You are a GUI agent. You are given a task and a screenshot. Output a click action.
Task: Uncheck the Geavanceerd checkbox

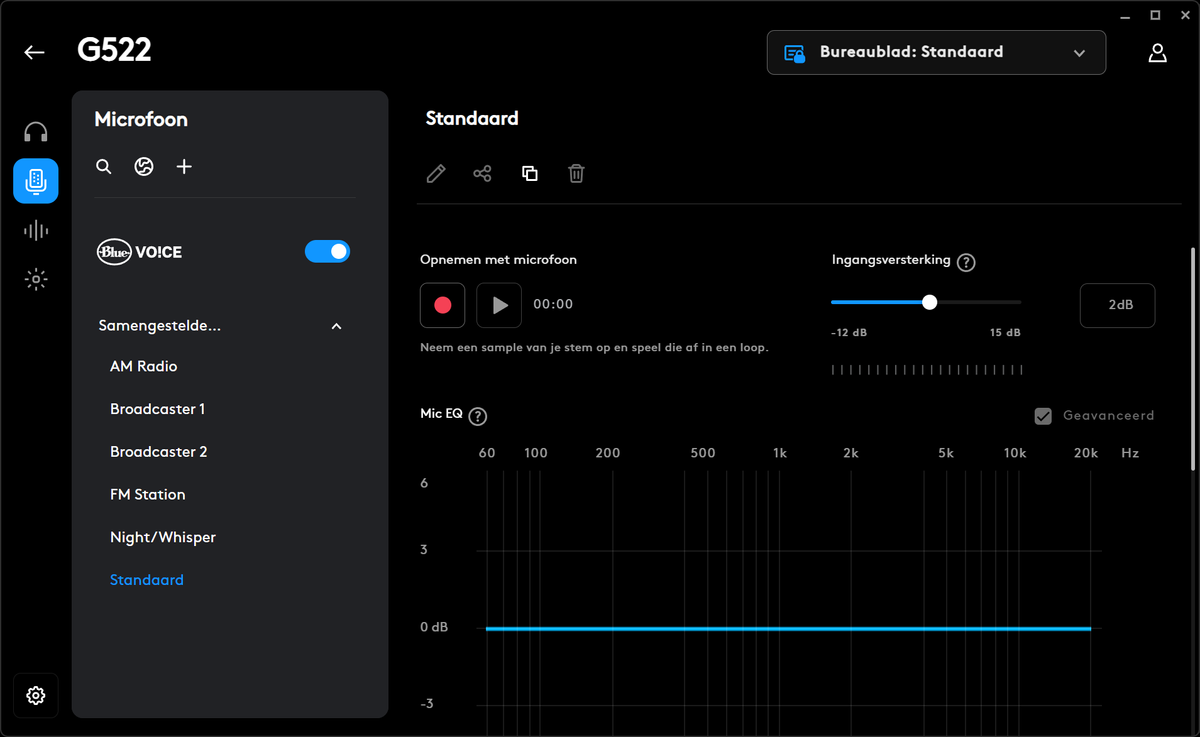[1043, 416]
